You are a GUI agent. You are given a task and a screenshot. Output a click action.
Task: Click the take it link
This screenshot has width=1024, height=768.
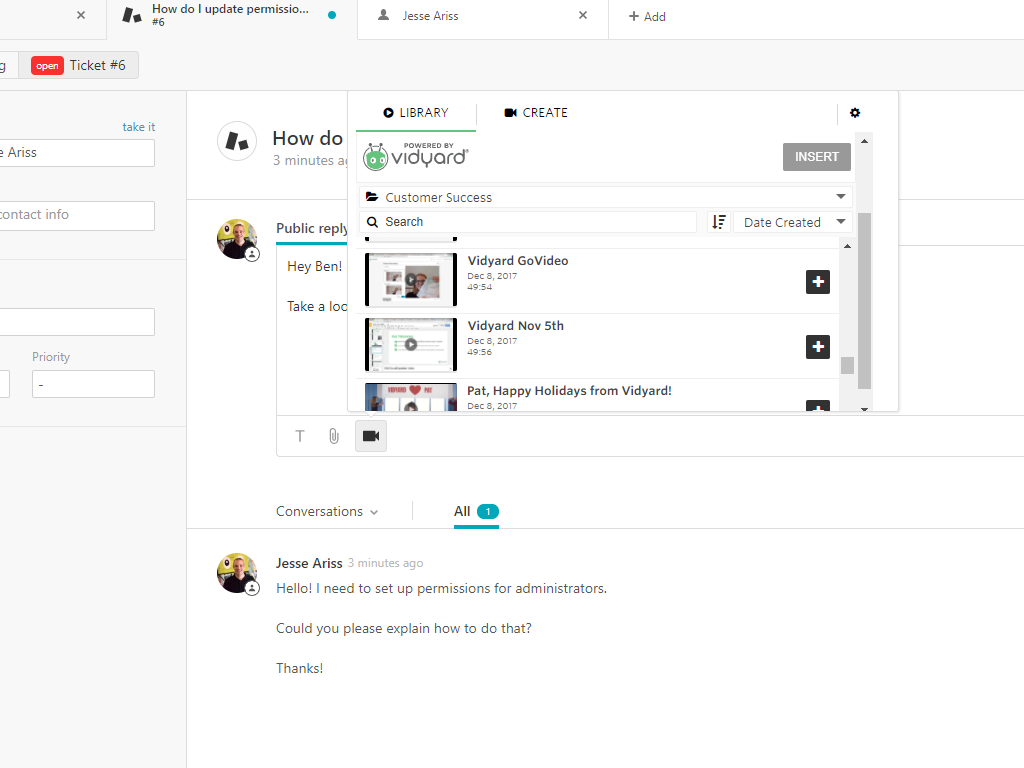pyautogui.click(x=139, y=127)
